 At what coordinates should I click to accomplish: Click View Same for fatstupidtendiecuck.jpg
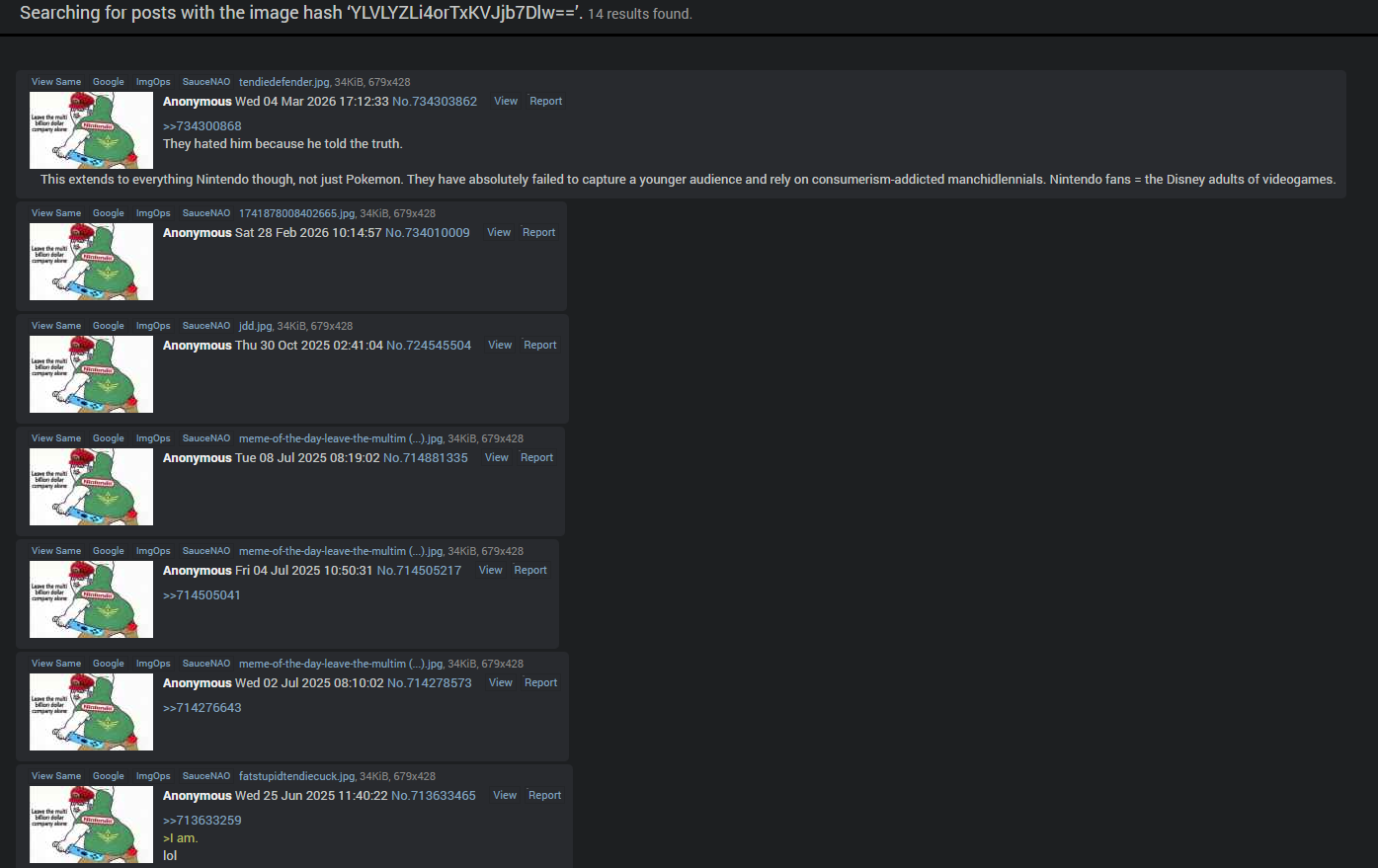click(56, 776)
